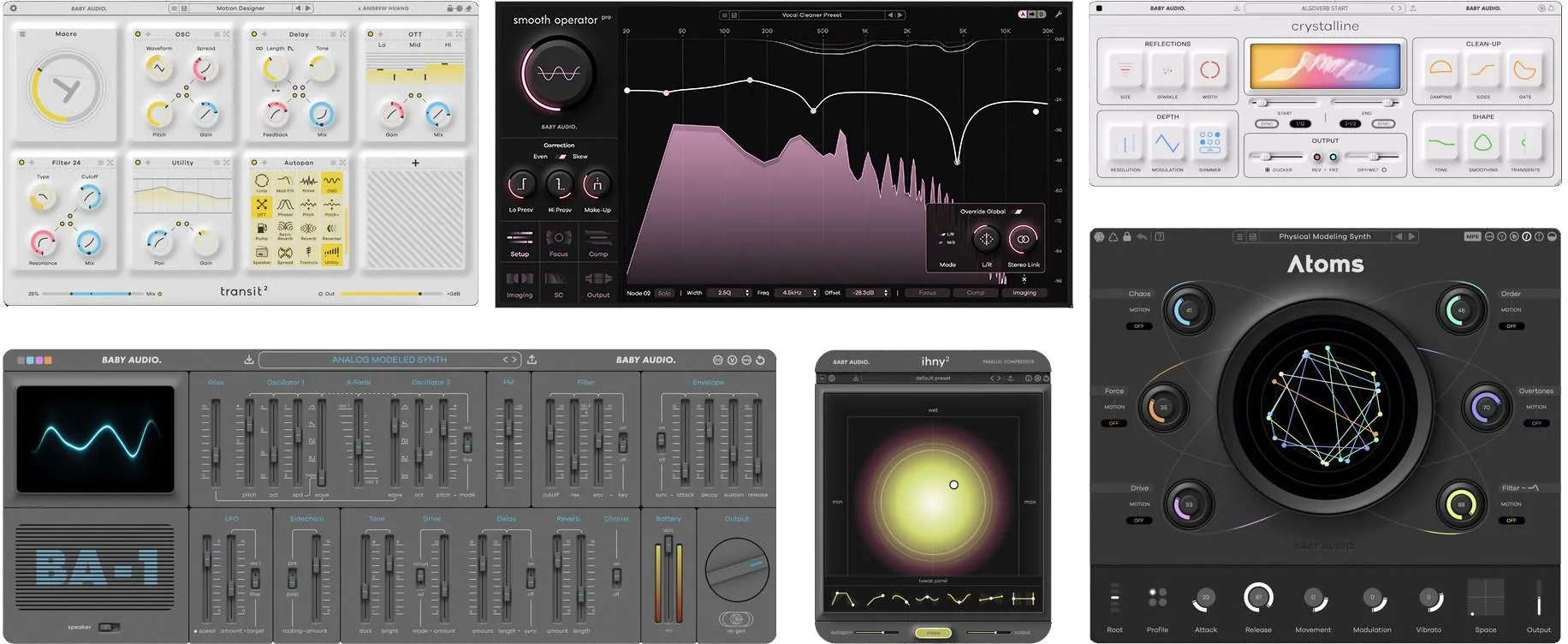The width and height of the screenshot is (1568, 644).
Task: Go to next preset arrow in Transit
Action: pyautogui.click(x=308, y=9)
